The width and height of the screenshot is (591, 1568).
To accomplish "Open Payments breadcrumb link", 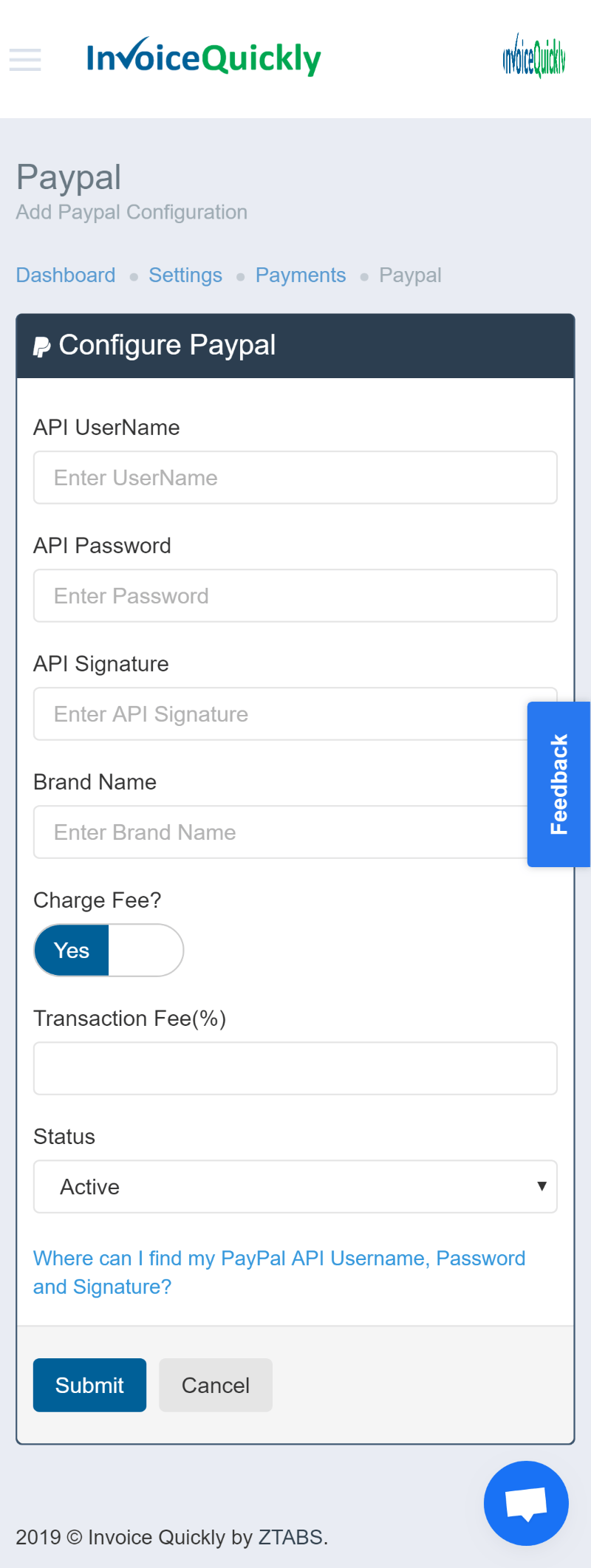I will click(x=301, y=275).
